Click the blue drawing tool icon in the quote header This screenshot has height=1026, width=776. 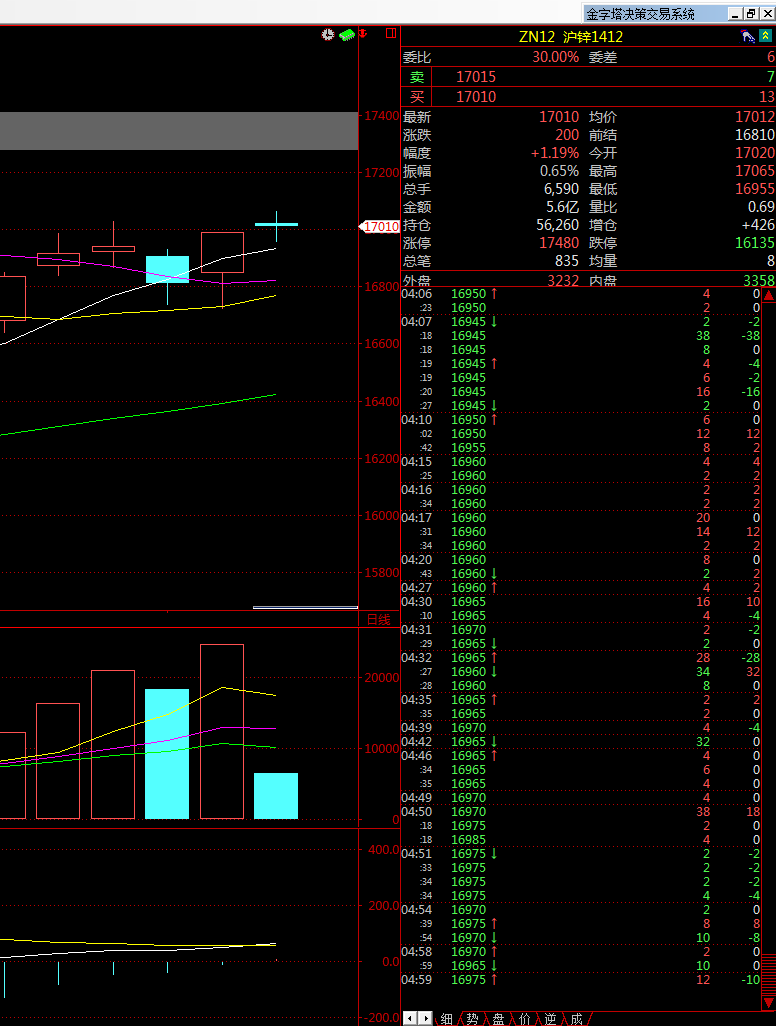[747, 37]
